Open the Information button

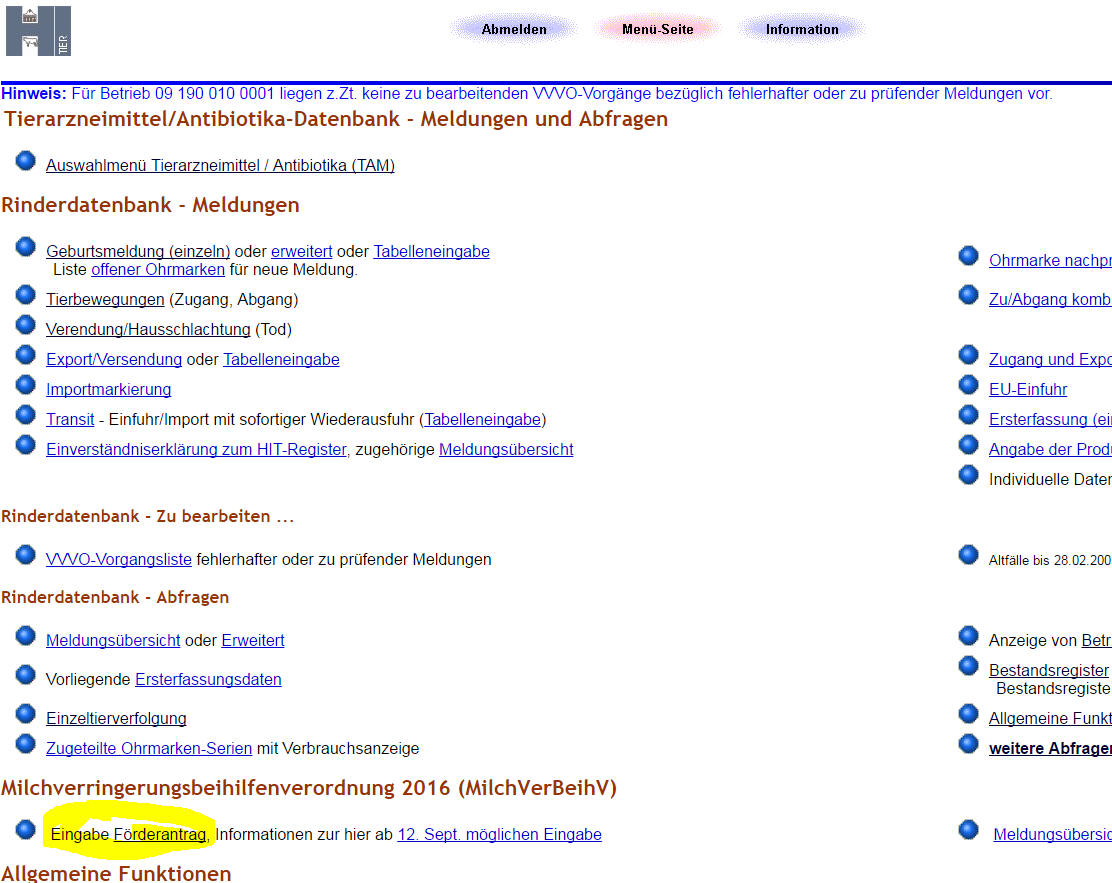point(802,29)
